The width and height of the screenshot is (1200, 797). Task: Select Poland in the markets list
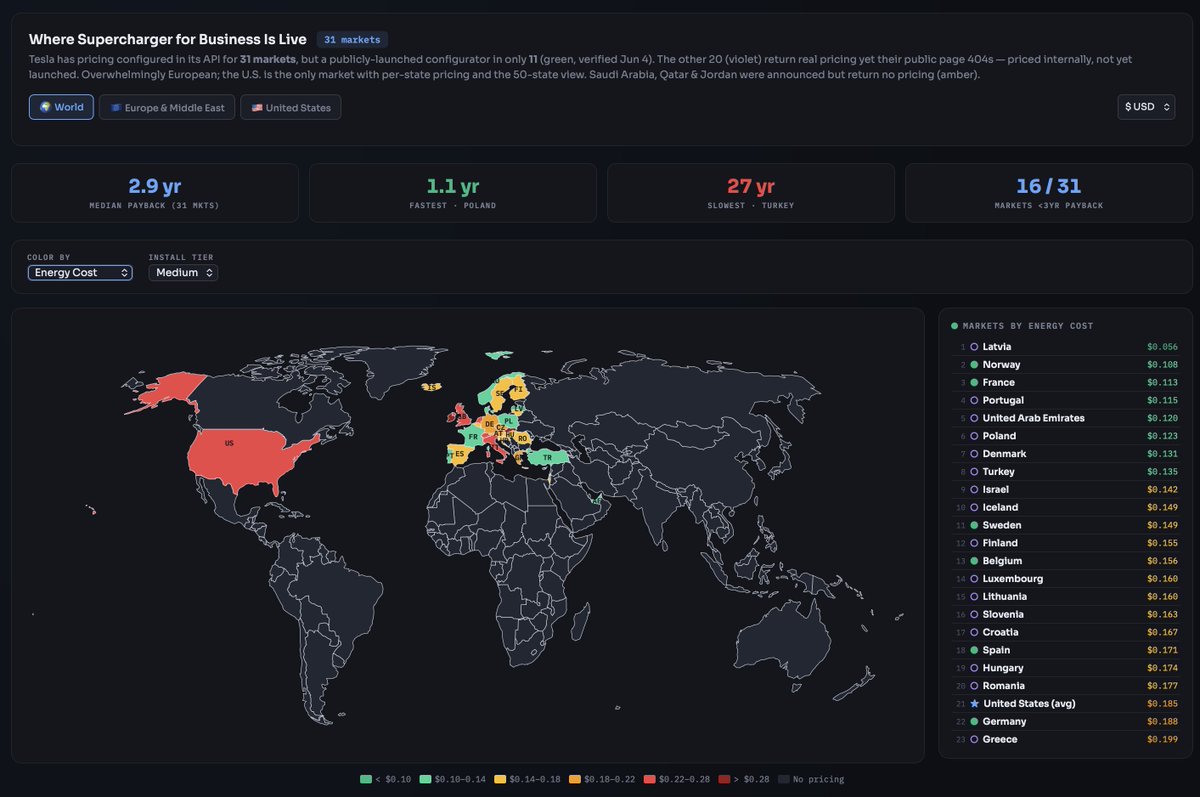point(1065,436)
